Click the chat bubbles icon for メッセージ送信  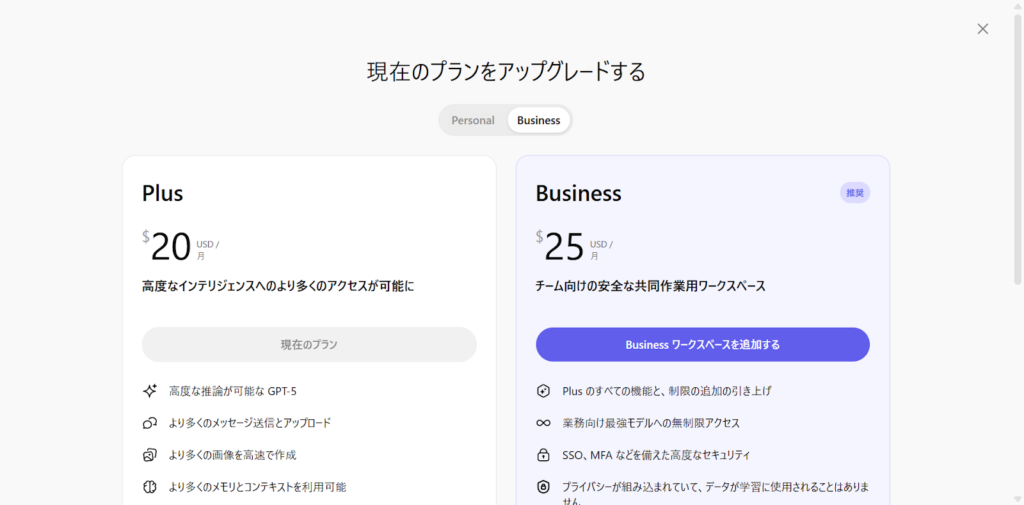[150, 423]
